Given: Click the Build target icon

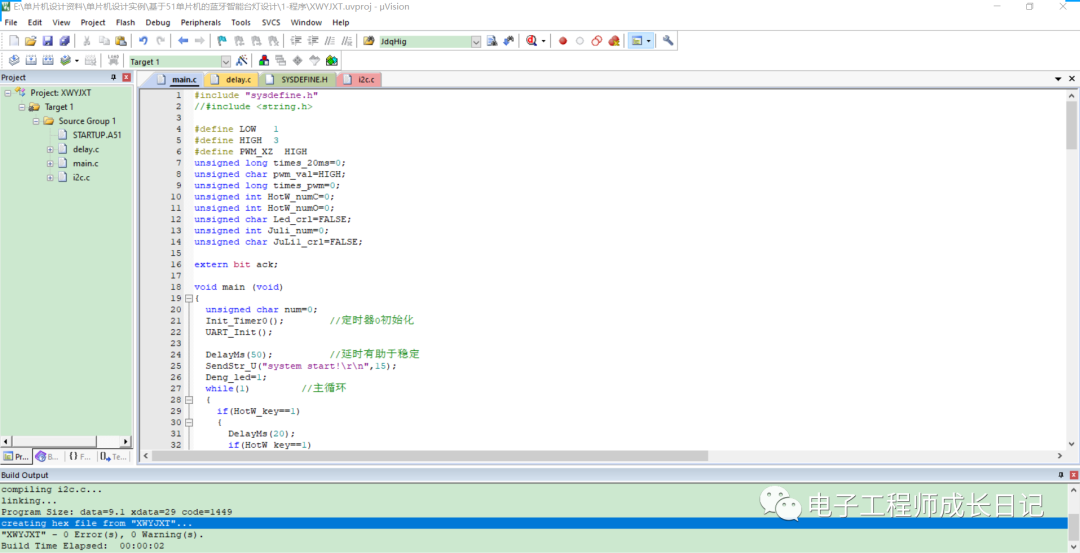Looking at the screenshot, I should pyautogui.click(x=30, y=61).
